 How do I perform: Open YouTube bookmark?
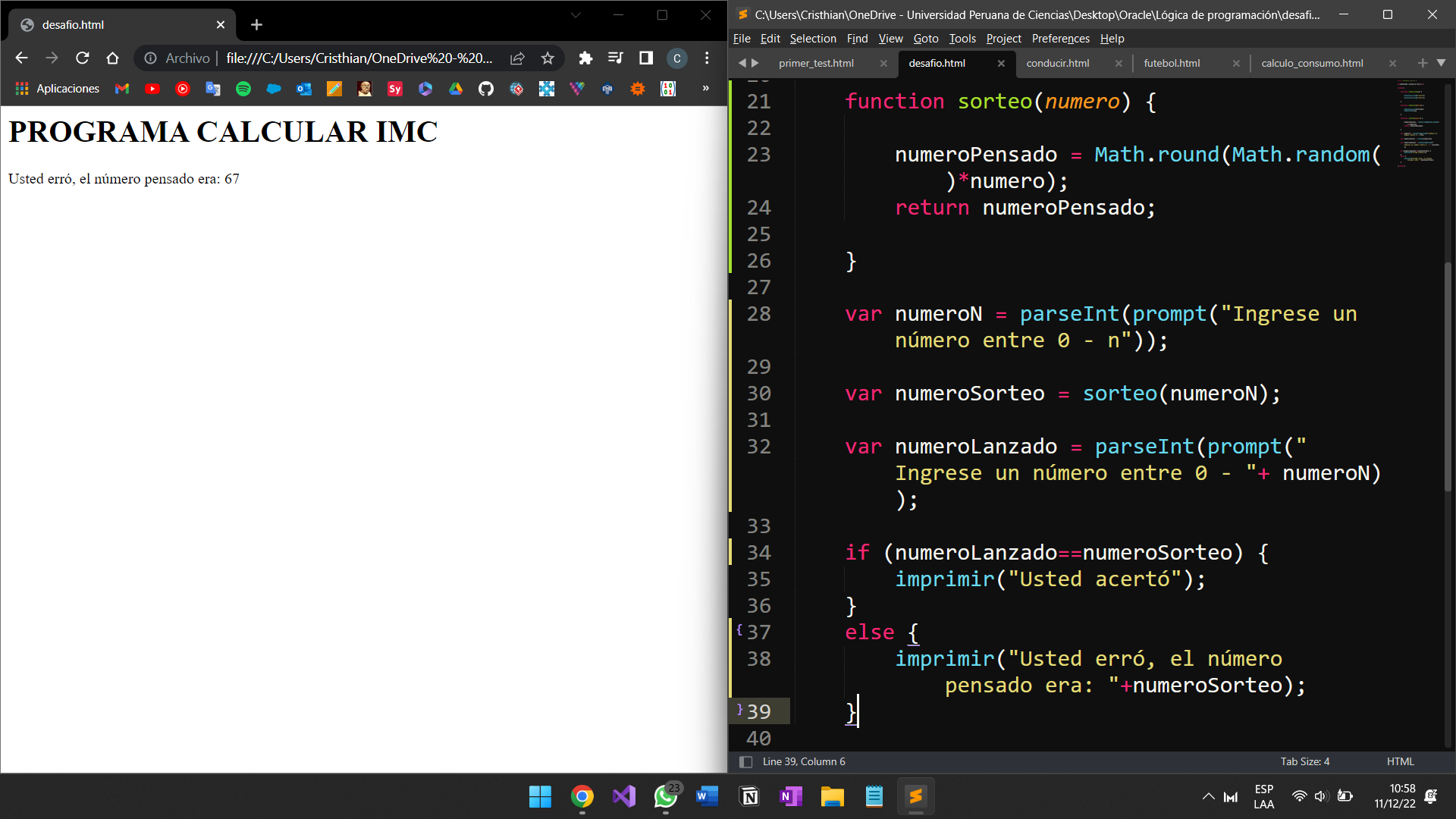tap(152, 89)
